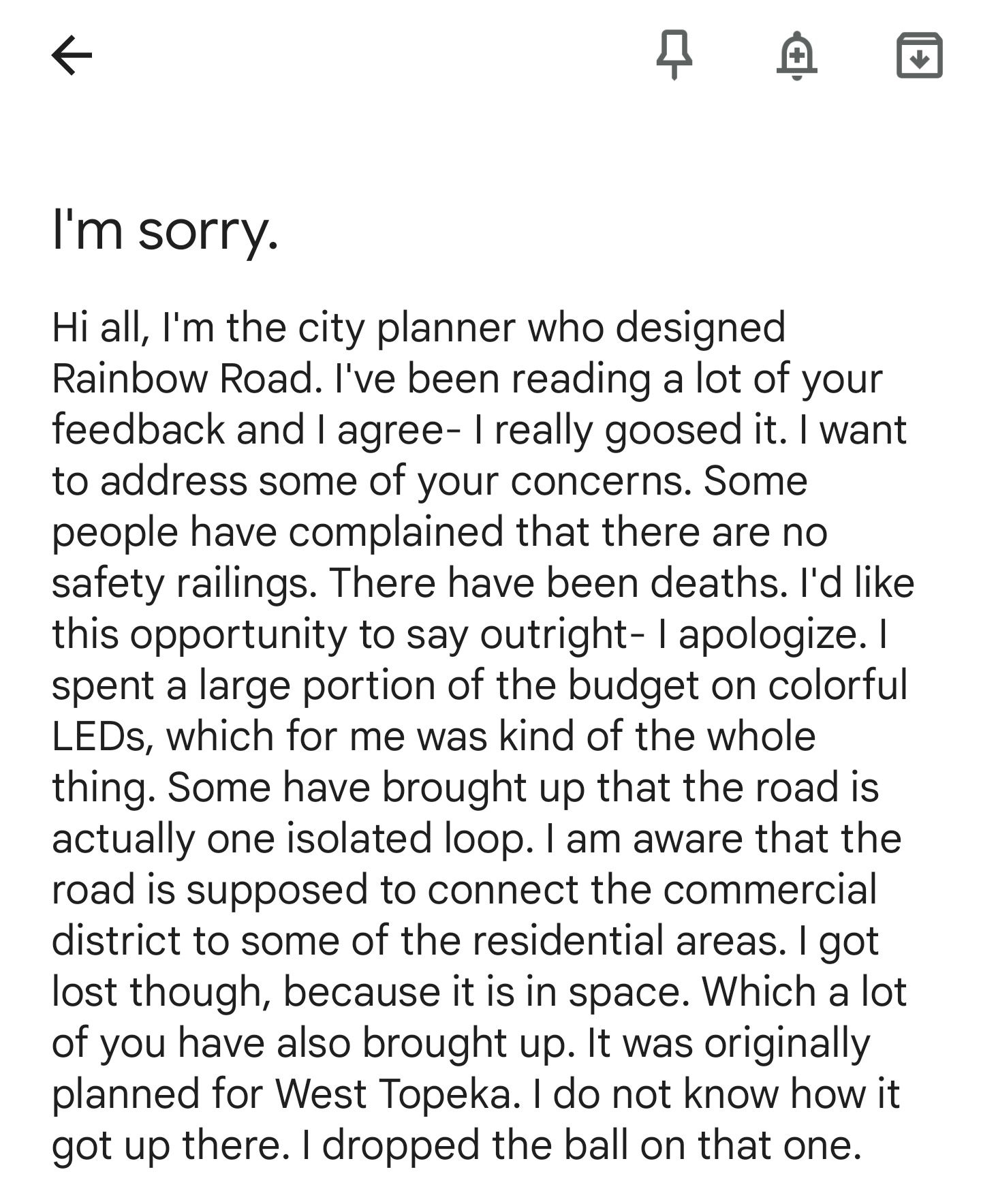
Task: Edit the note title "I'm sorry."
Action: point(166,230)
